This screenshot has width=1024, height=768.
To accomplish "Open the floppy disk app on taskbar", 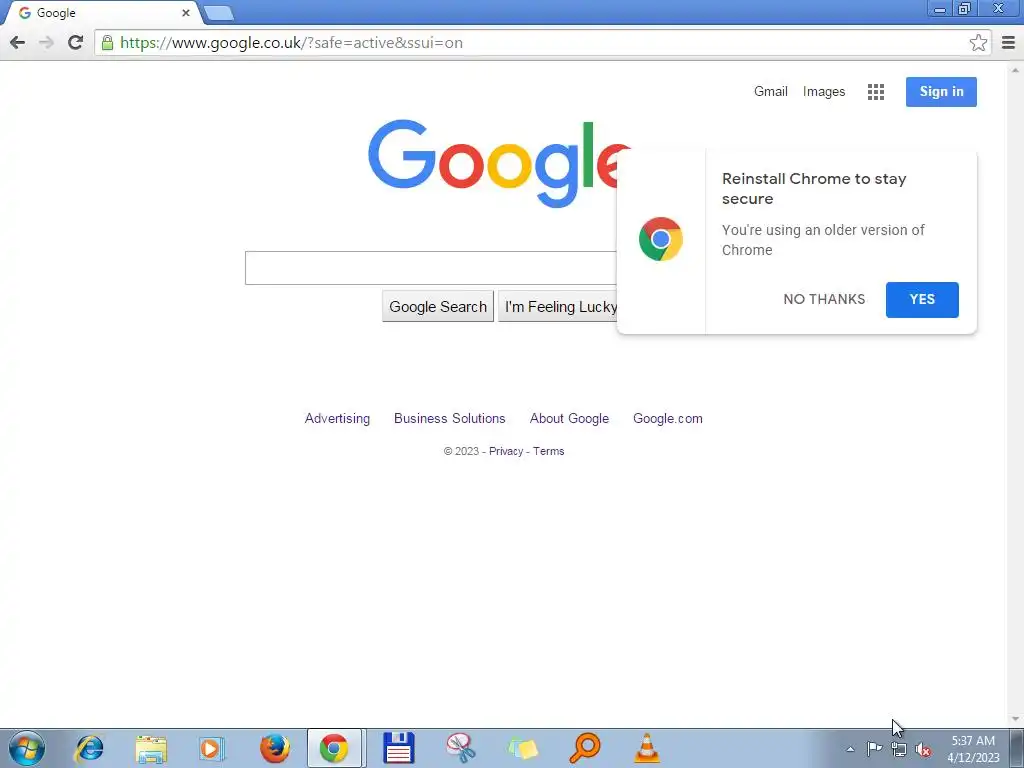I will click(x=398, y=748).
